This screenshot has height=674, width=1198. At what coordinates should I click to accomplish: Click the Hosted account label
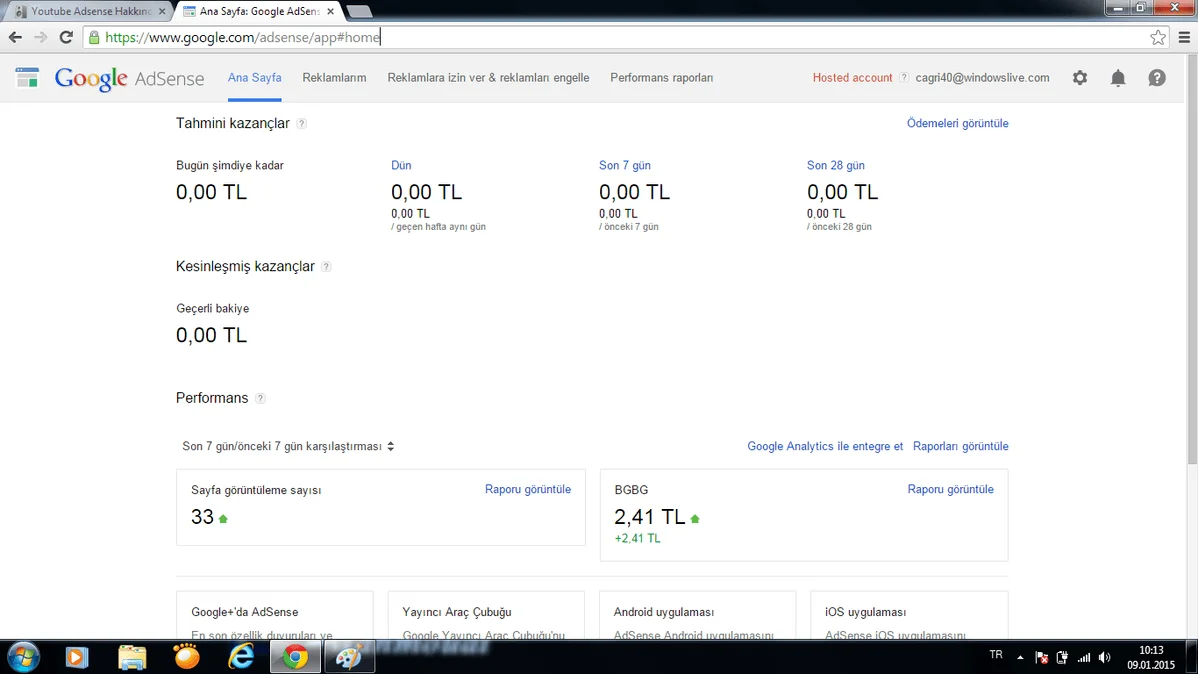pos(852,78)
